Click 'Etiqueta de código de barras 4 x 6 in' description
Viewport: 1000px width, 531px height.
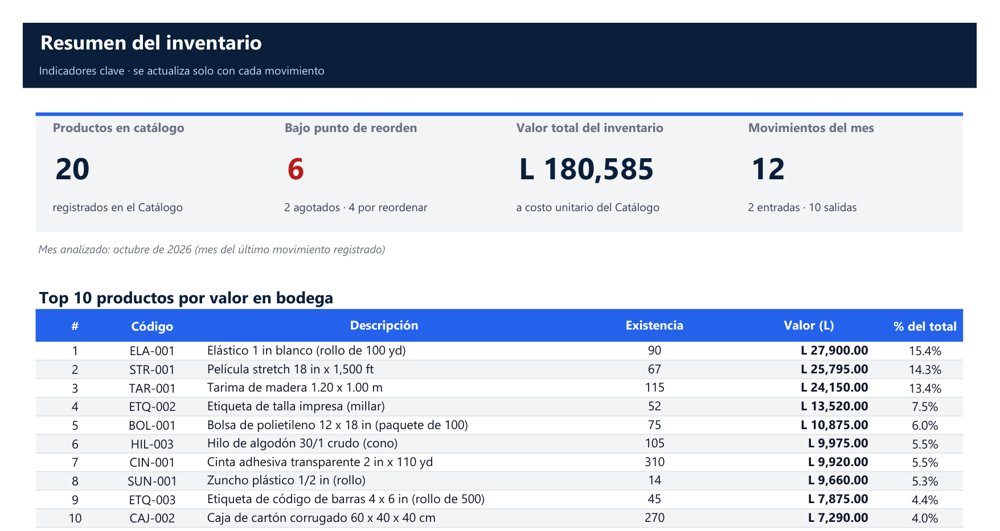[x=346, y=498]
